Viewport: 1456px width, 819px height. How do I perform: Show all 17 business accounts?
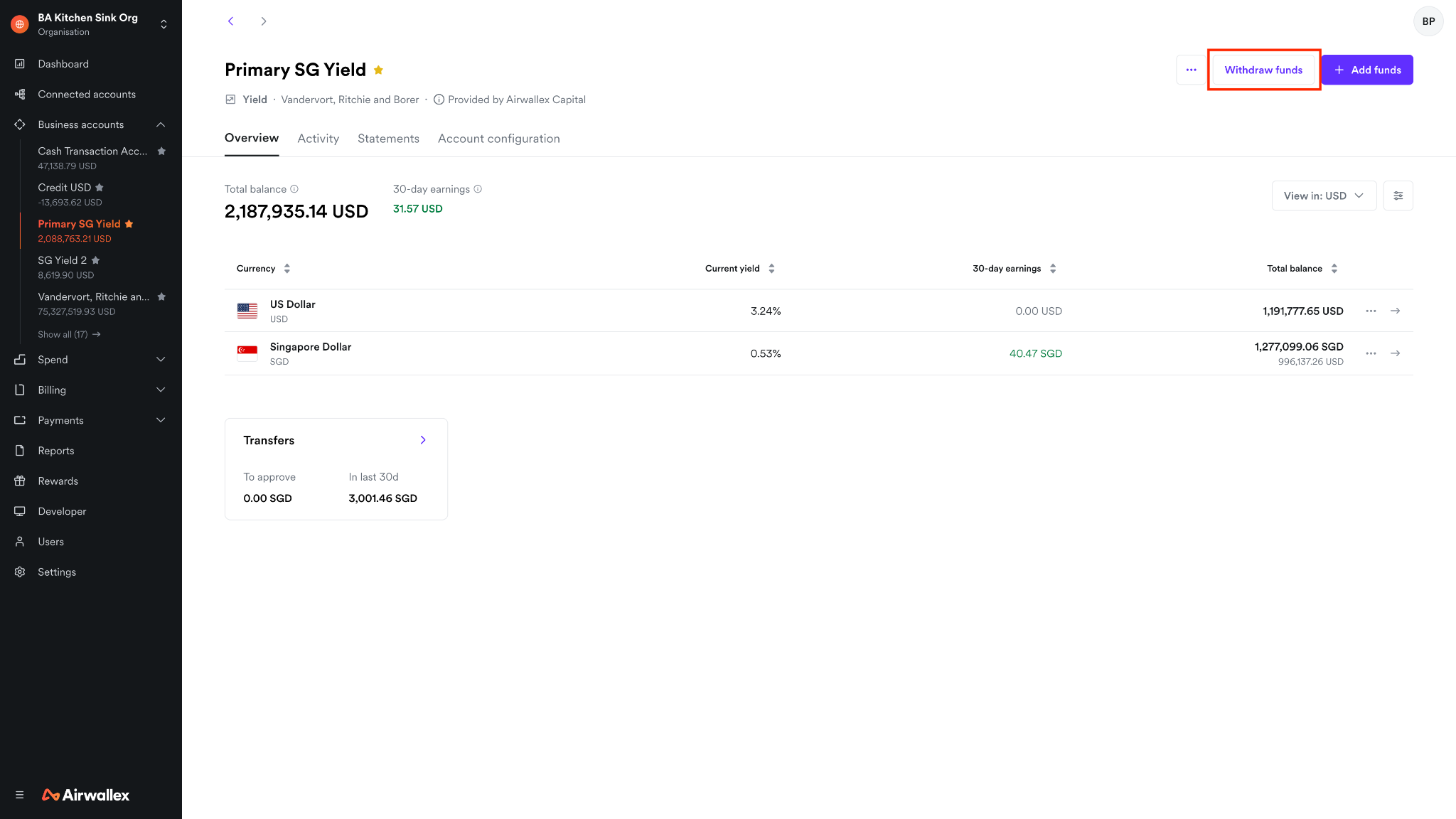pos(69,334)
